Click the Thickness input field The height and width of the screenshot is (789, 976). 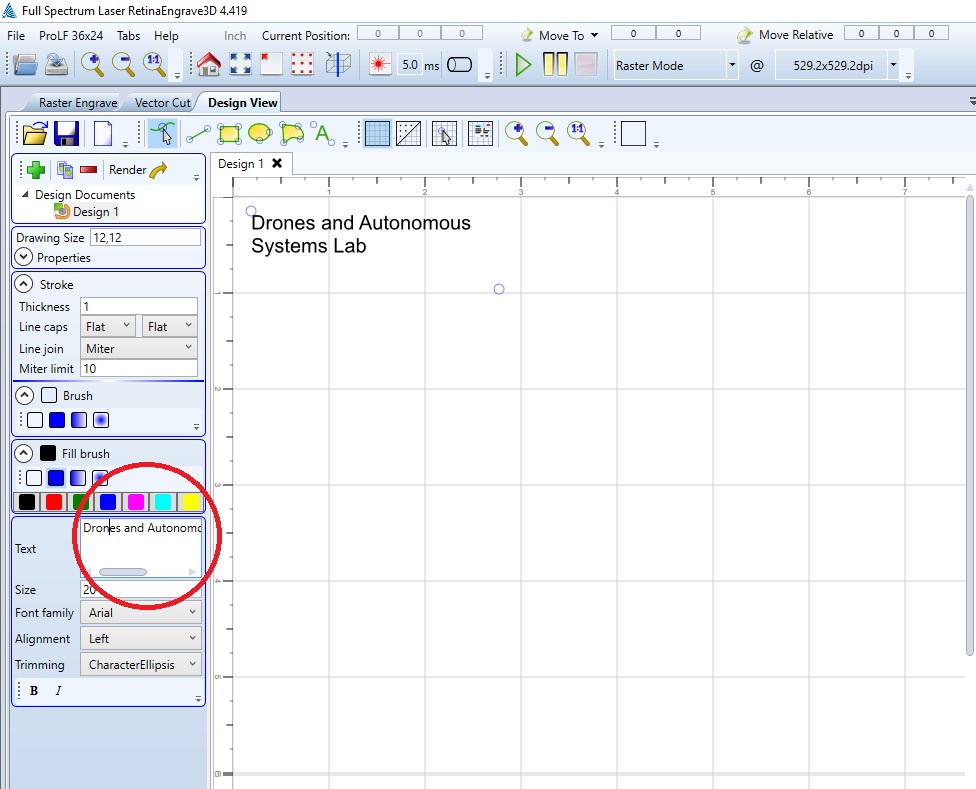click(x=139, y=306)
